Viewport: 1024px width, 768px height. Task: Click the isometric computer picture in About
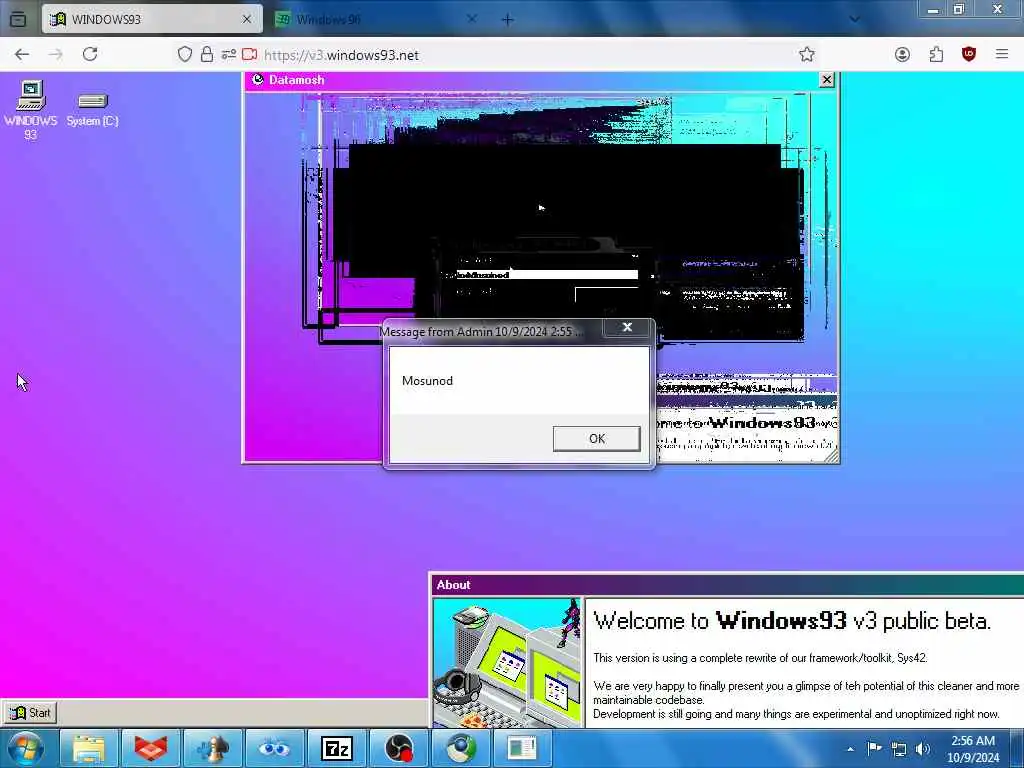(507, 663)
